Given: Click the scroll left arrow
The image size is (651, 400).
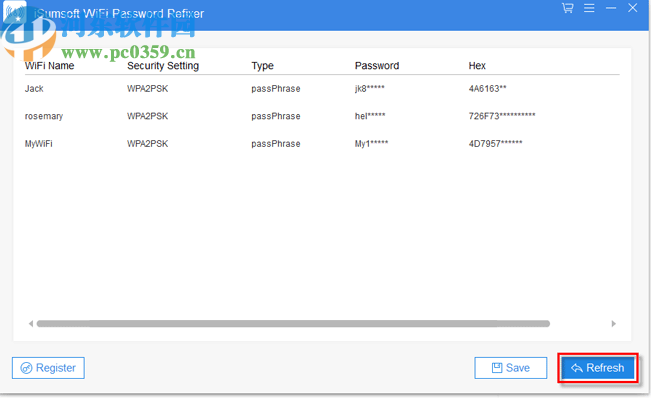Looking at the screenshot, I should (x=31, y=324).
